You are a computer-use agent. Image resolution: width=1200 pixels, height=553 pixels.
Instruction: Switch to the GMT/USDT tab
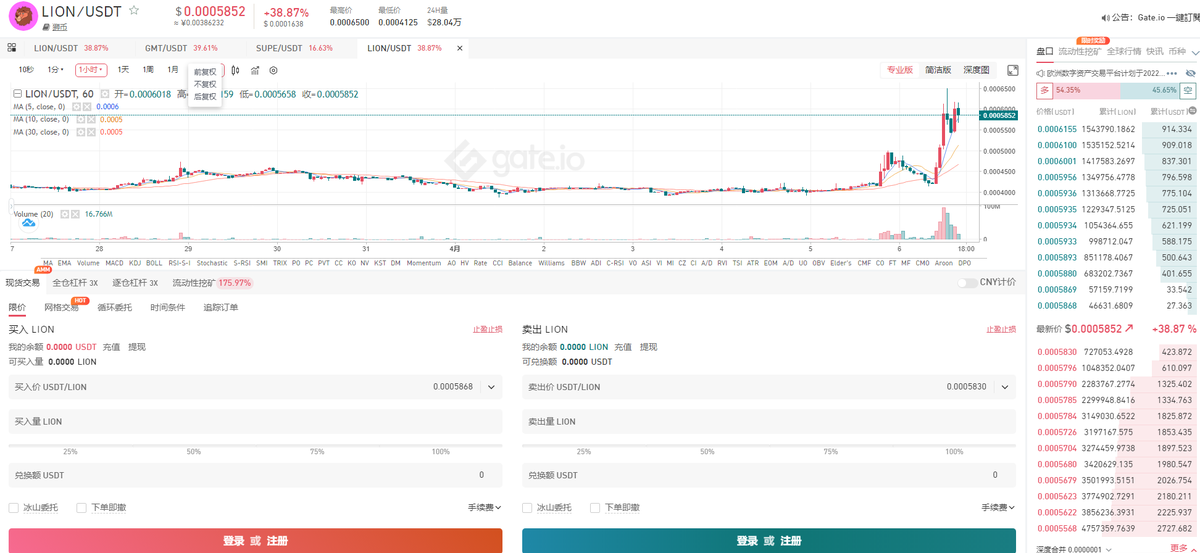(181, 48)
